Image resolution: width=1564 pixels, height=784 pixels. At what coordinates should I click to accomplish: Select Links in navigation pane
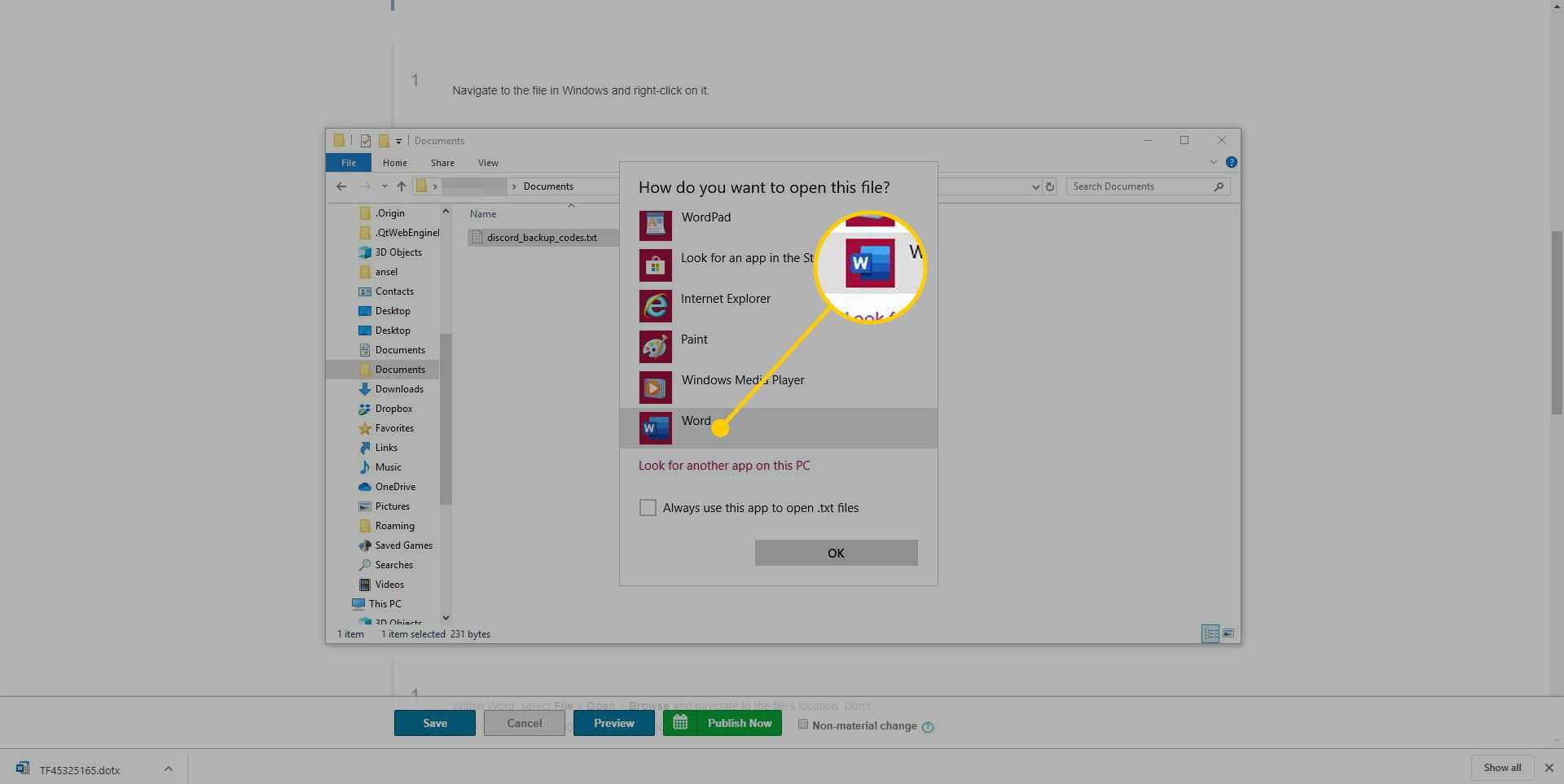[378, 448]
